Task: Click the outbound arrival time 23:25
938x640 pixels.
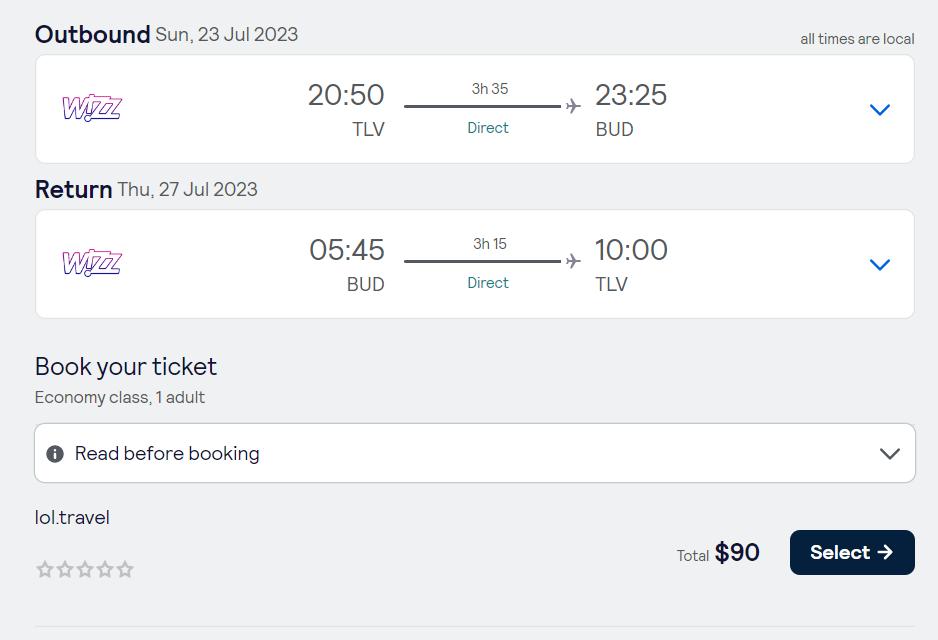Action: point(631,95)
